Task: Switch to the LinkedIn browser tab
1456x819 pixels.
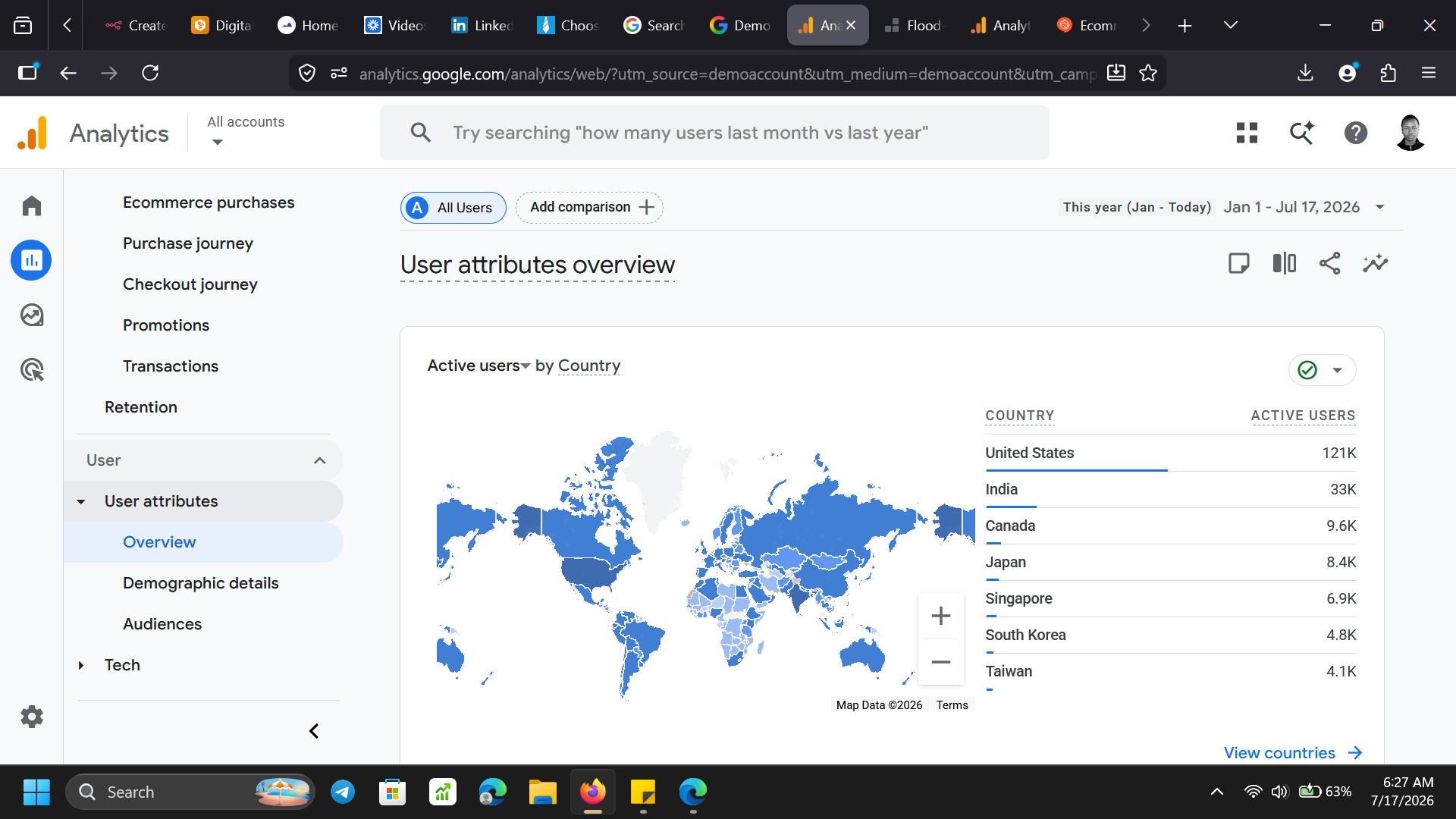Action: 482,25
